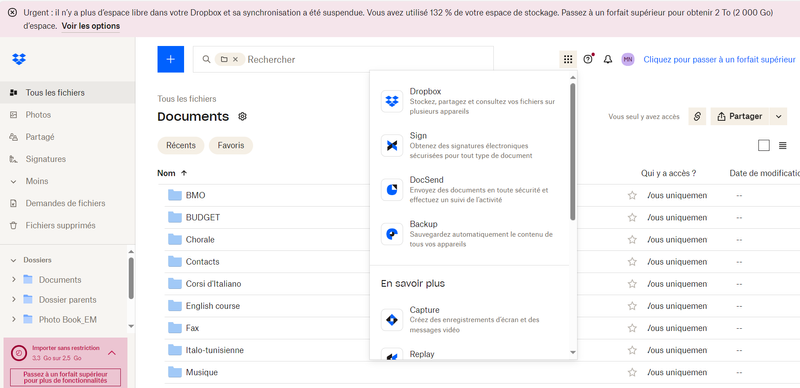Open the Fax folder

192,328
